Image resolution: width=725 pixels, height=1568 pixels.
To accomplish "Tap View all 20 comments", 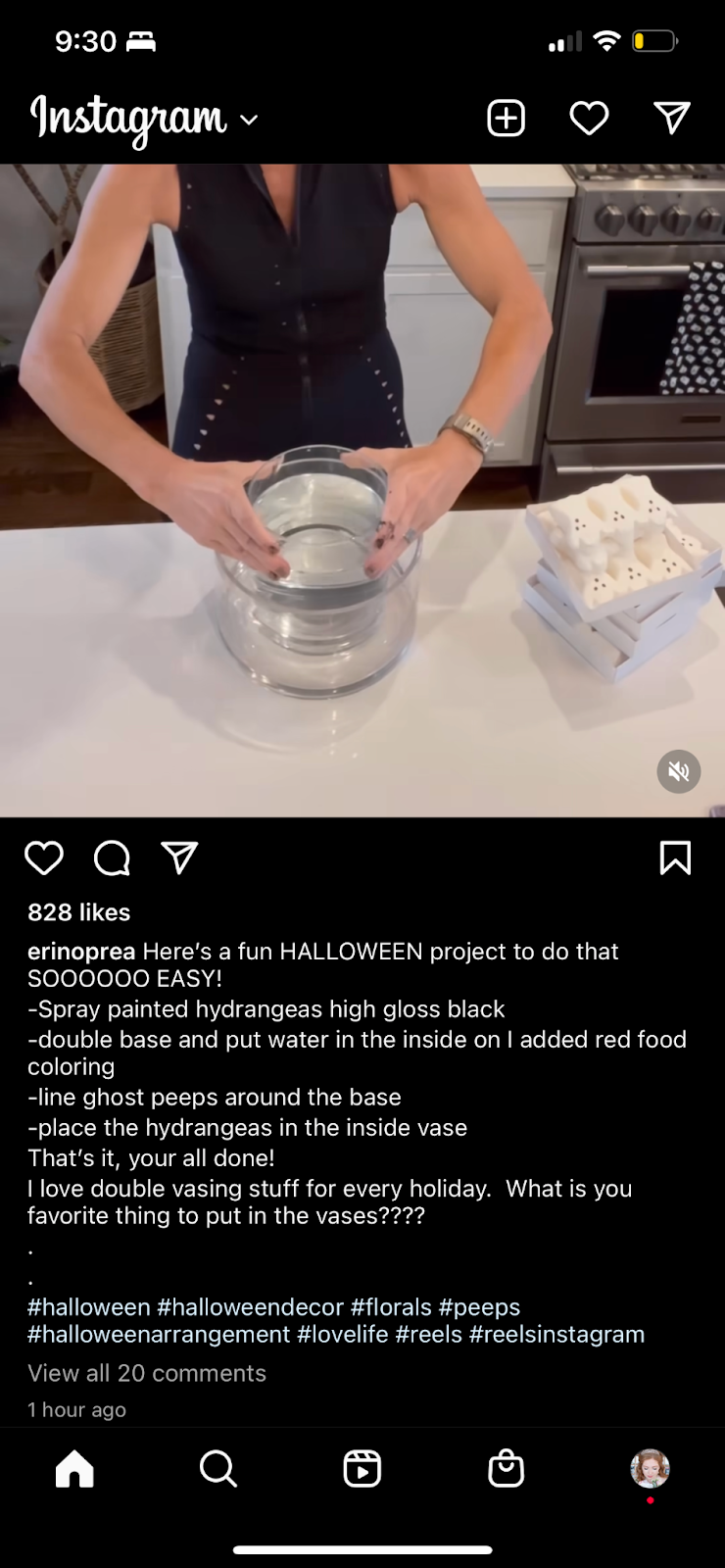I will pyautogui.click(x=147, y=1373).
